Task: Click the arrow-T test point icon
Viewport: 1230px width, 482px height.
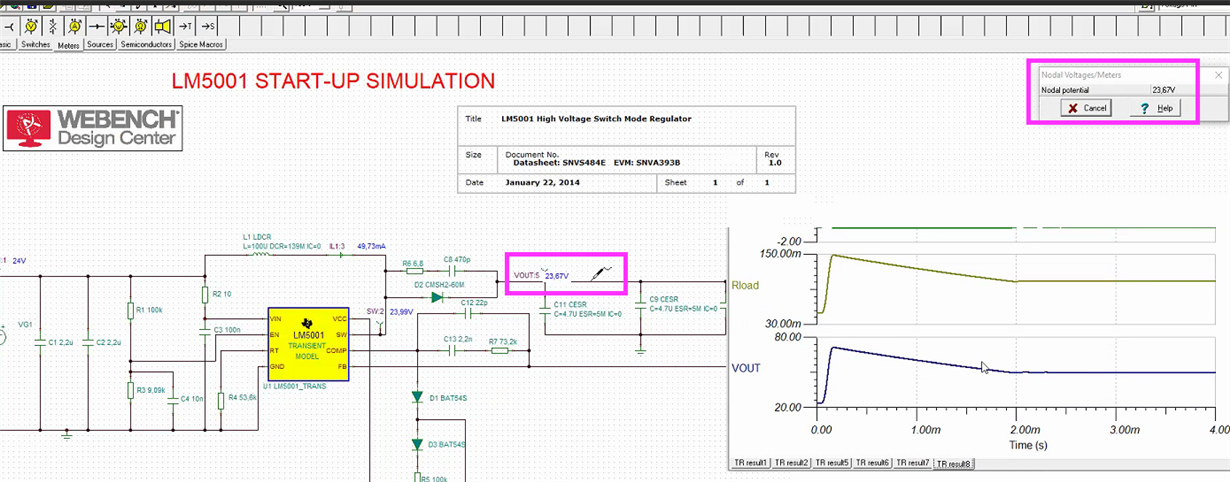Action: coord(185,25)
